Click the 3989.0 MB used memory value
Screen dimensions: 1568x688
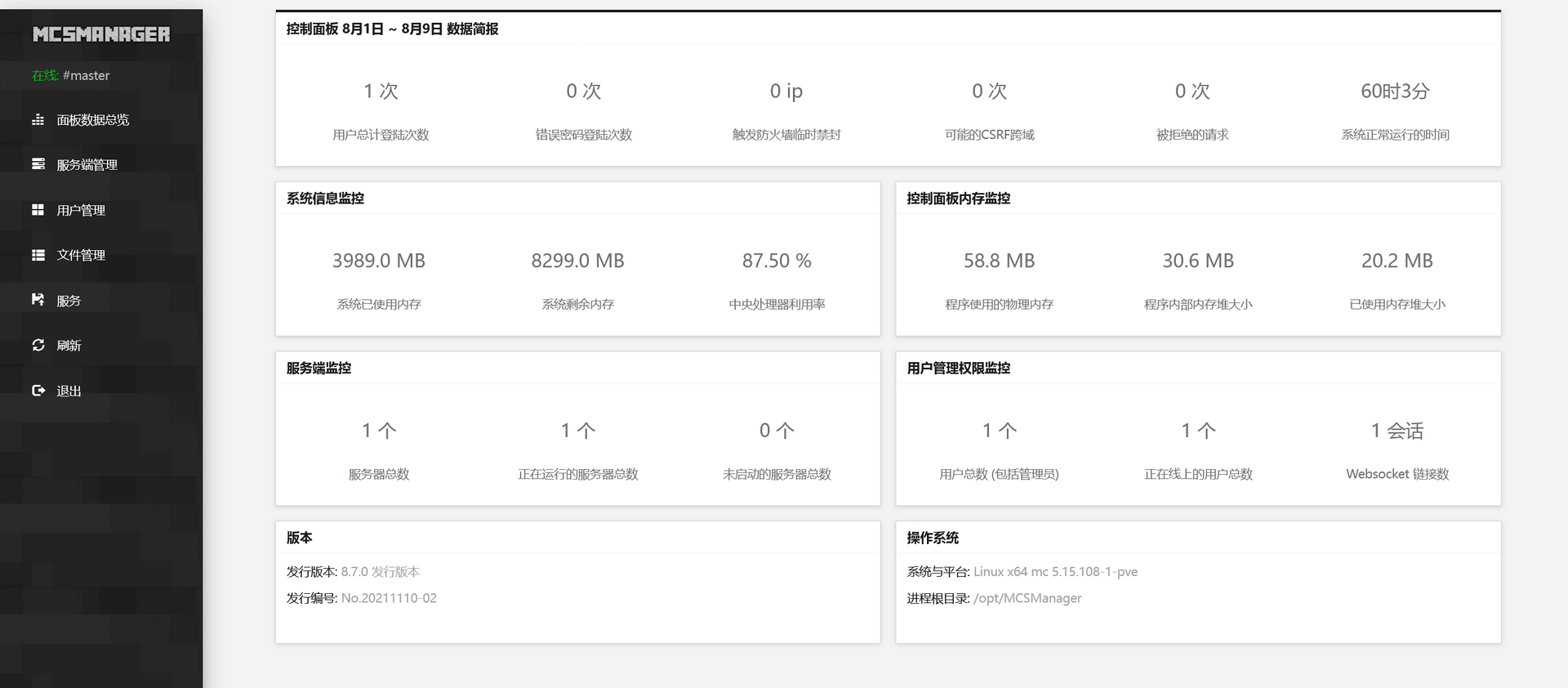379,261
